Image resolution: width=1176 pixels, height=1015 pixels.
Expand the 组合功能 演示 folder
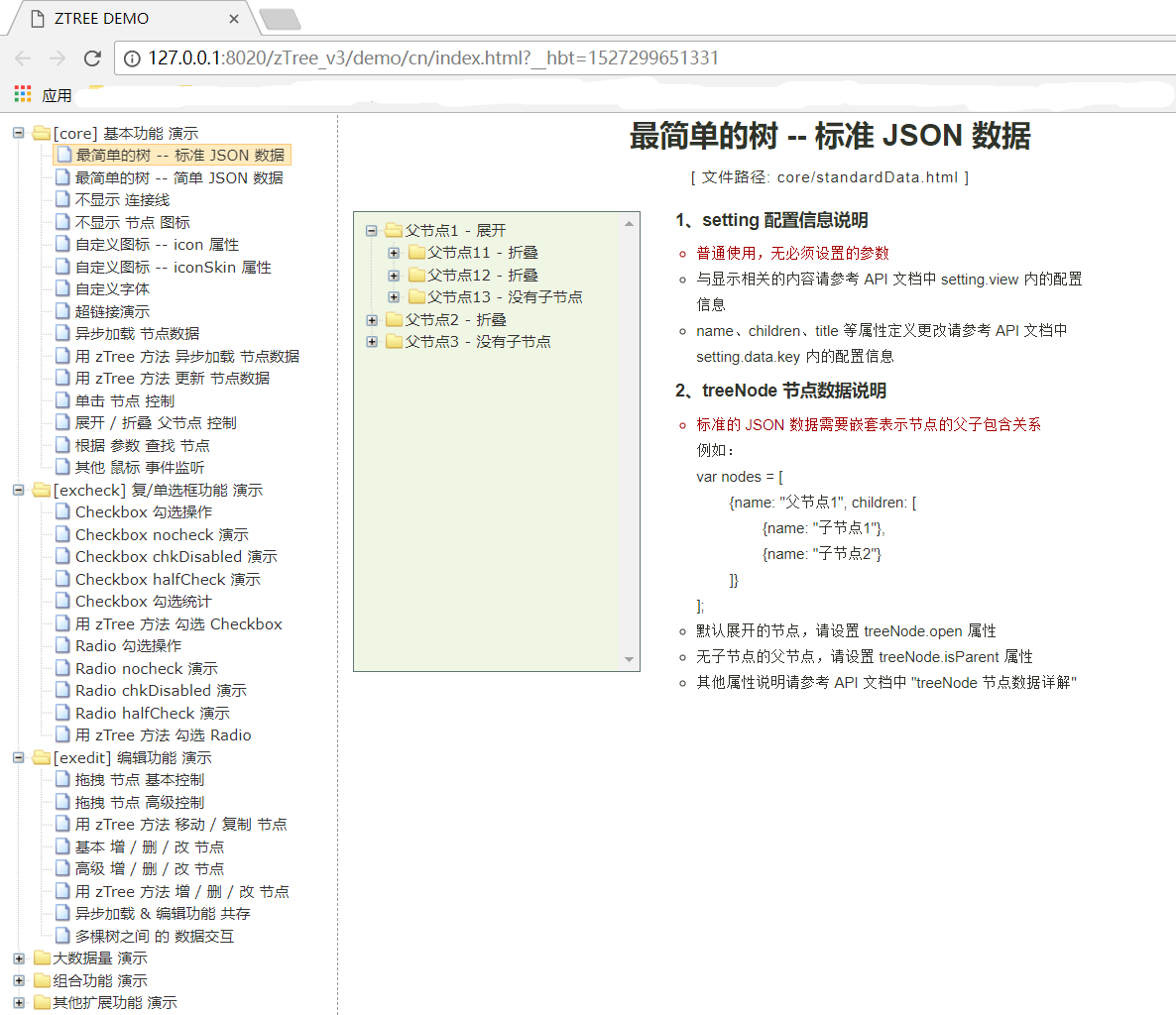tap(19, 980)
